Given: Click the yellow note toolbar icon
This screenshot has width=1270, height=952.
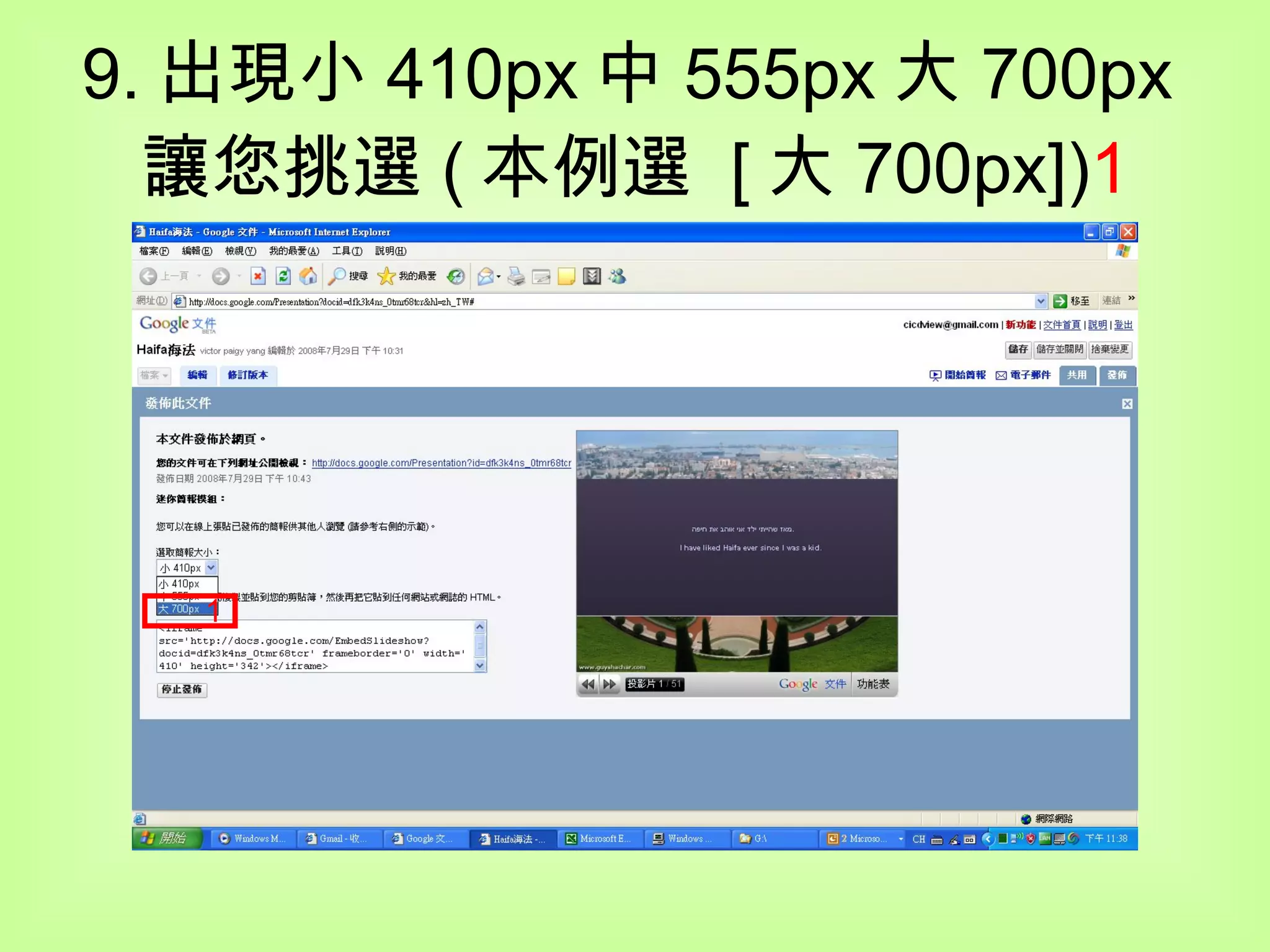Looking at the screenshot, I should pyautogui.click(x=567, y=276).
